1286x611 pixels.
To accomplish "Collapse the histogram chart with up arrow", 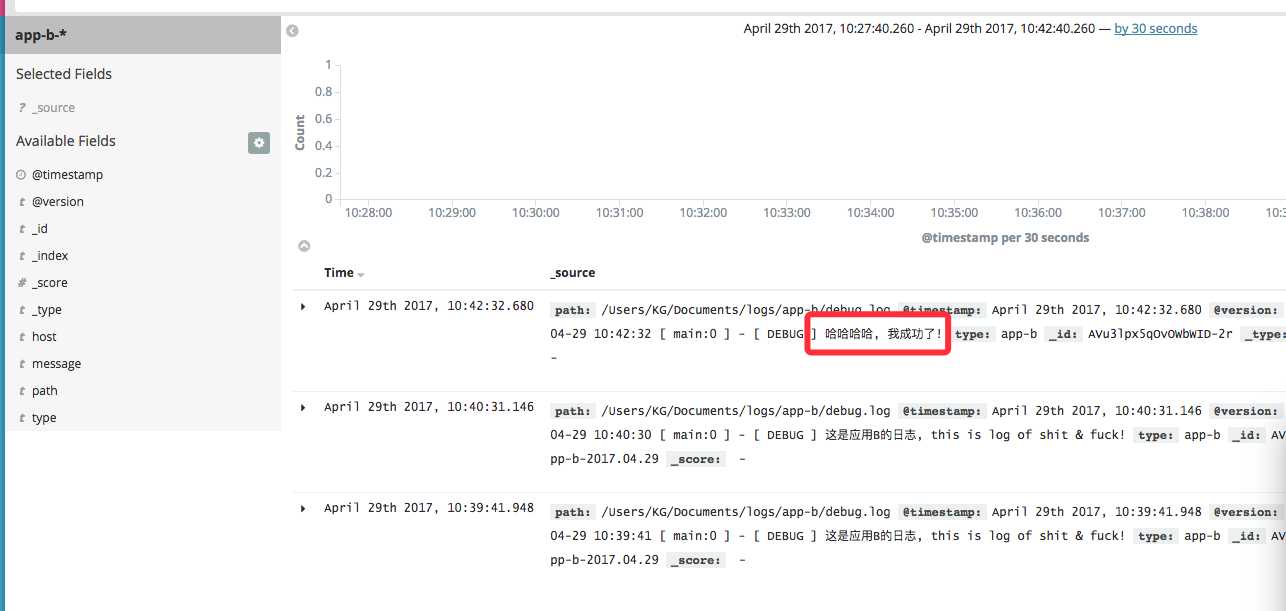I will coord(304,246).
